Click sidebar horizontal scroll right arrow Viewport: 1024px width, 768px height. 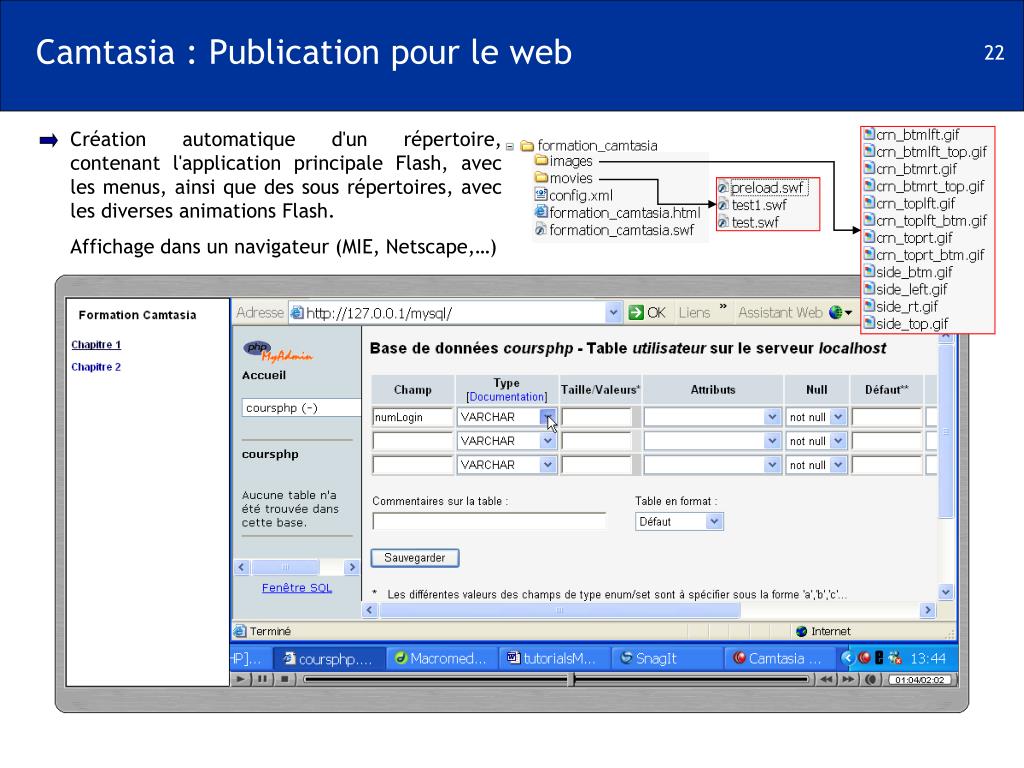pyautogui.click(x=352, y=567)
